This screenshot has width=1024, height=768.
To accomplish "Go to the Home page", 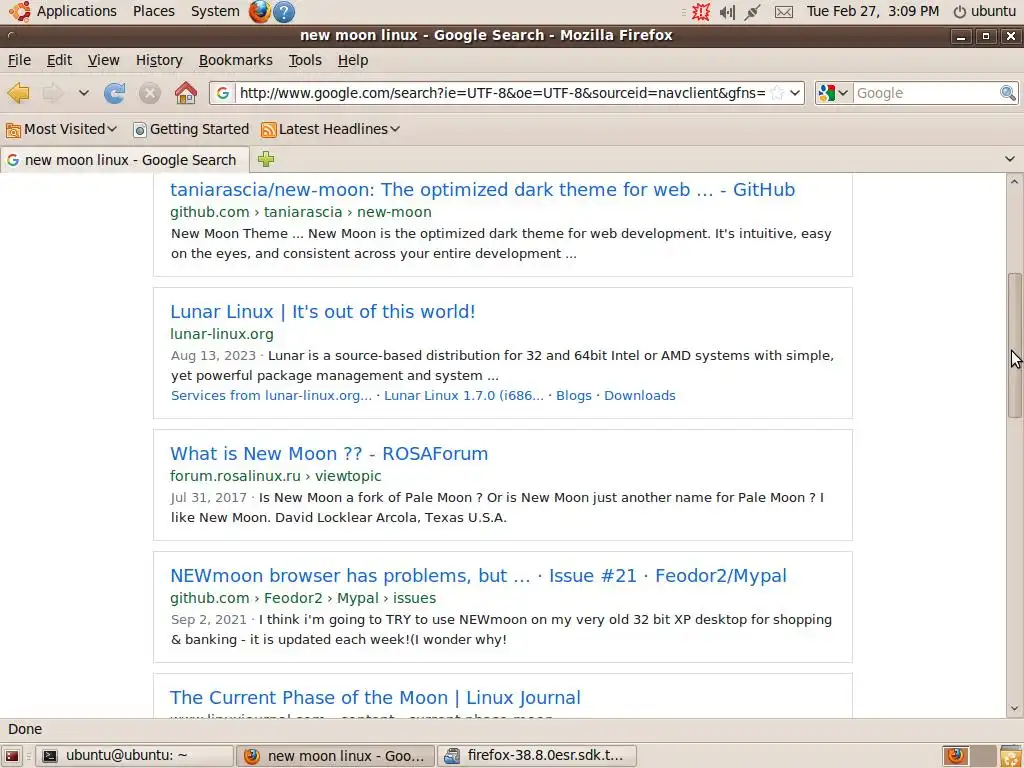I will (185, 93).
